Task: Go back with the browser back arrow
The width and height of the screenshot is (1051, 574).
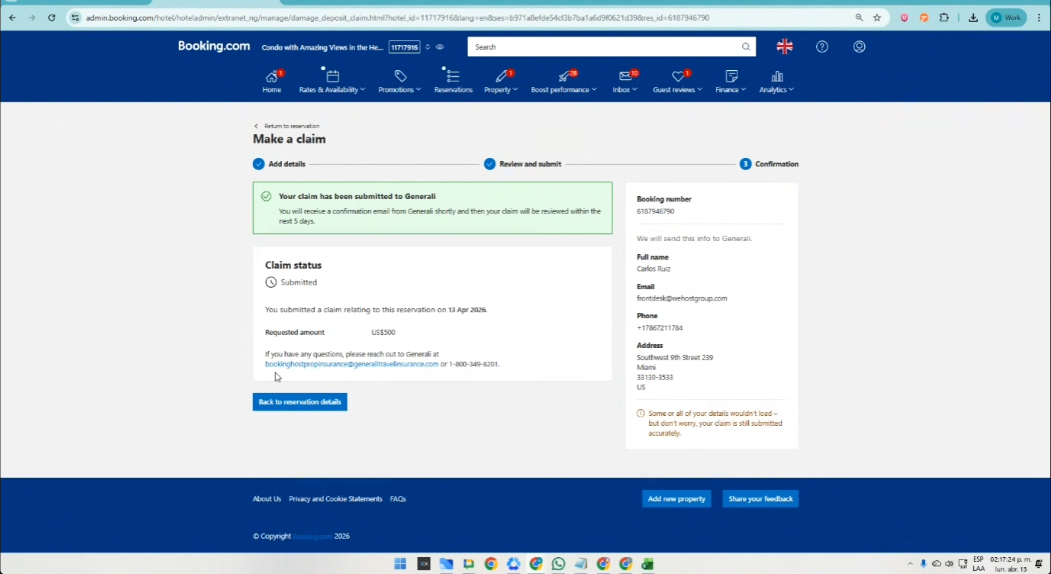Action: [12, 17]
